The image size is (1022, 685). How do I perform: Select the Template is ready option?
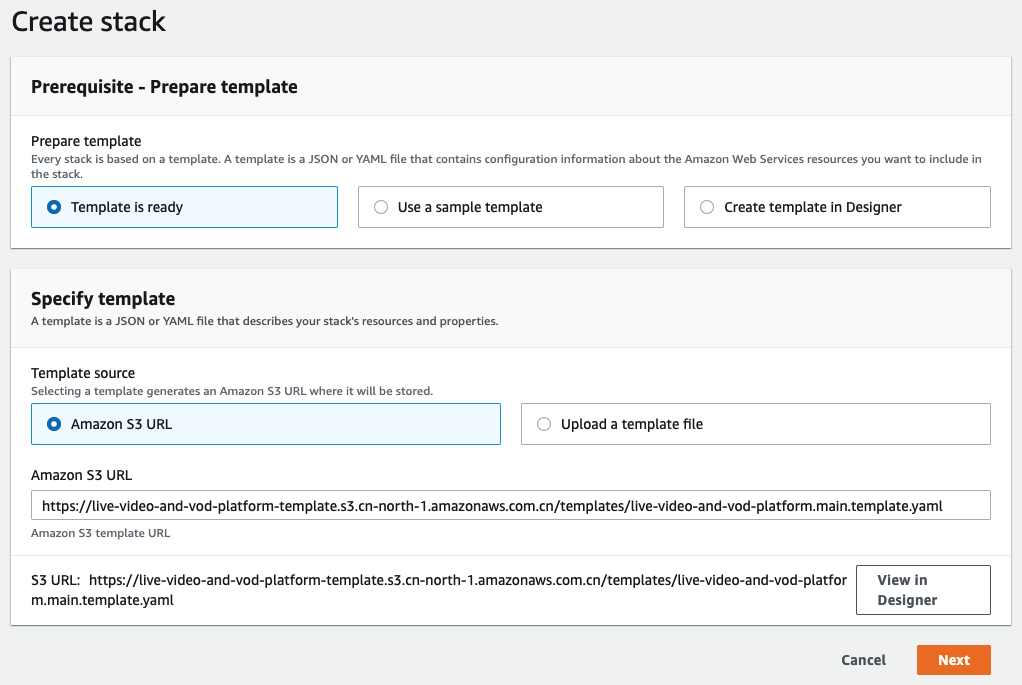click(x=184, y=207)
